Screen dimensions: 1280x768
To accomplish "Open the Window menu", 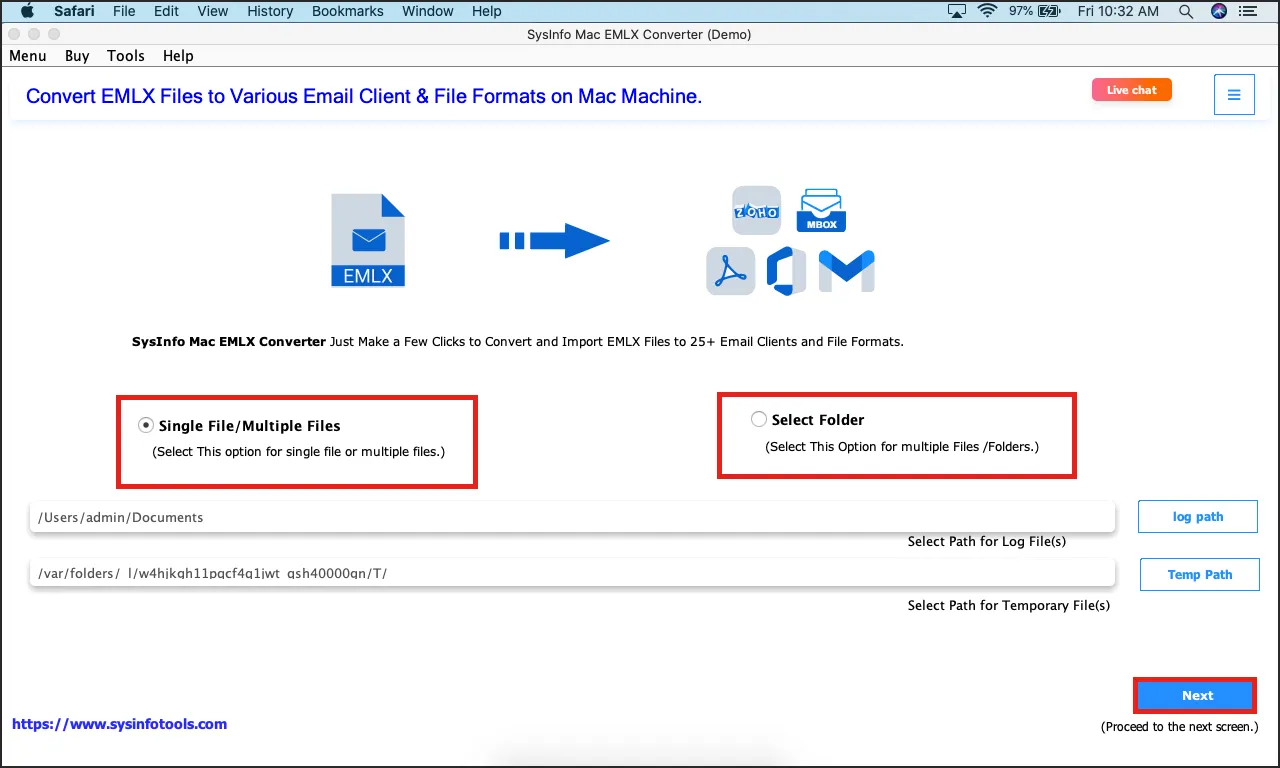I will [x=428, y=11].
